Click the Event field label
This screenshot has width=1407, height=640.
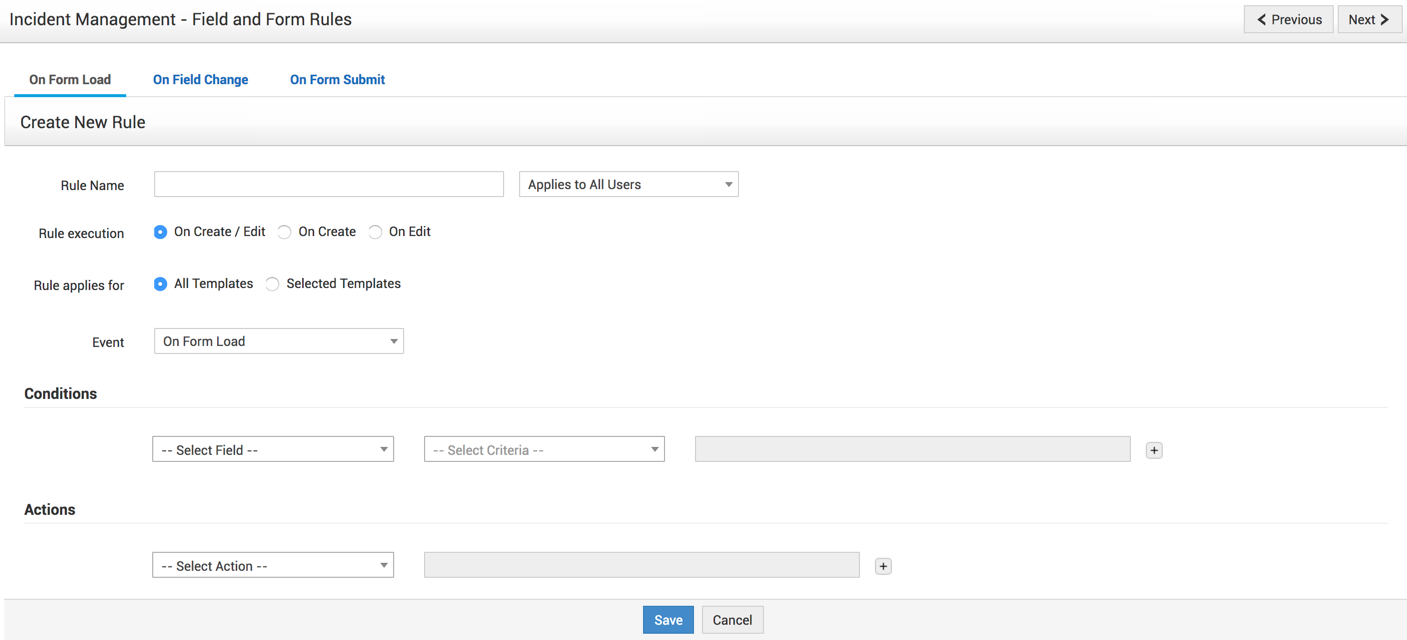coord(108,343)
